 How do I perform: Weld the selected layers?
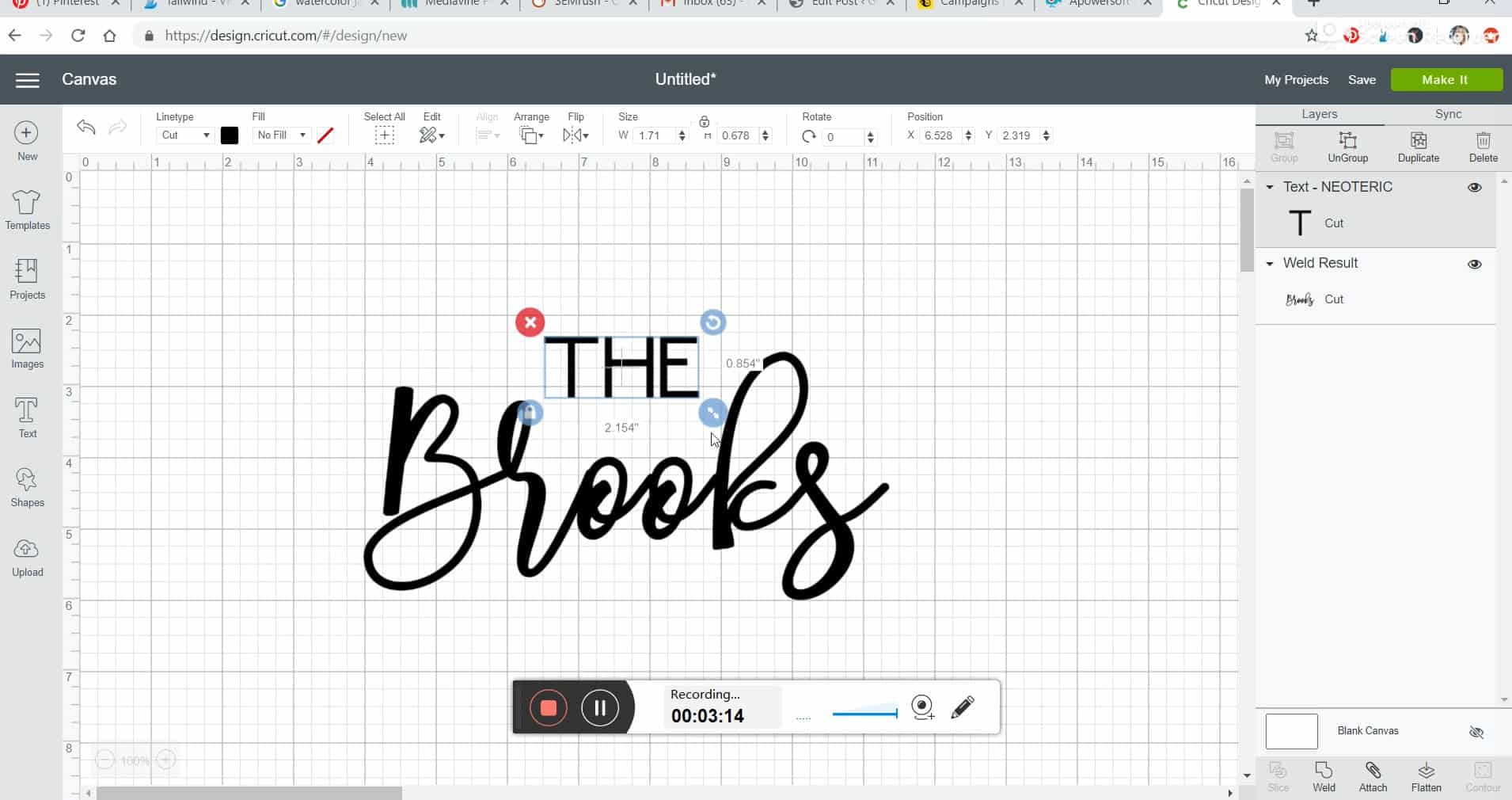(x=1324, y=776)
